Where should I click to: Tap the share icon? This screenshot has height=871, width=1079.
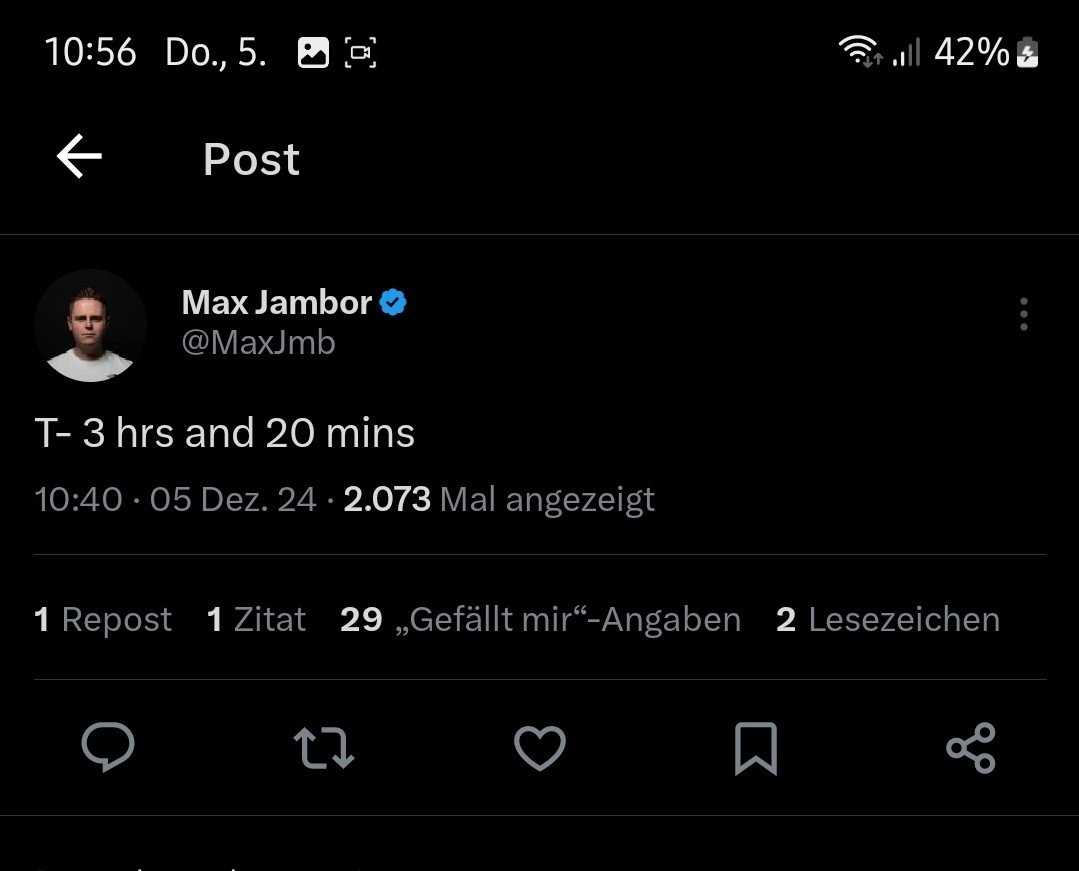coord(970,748)
